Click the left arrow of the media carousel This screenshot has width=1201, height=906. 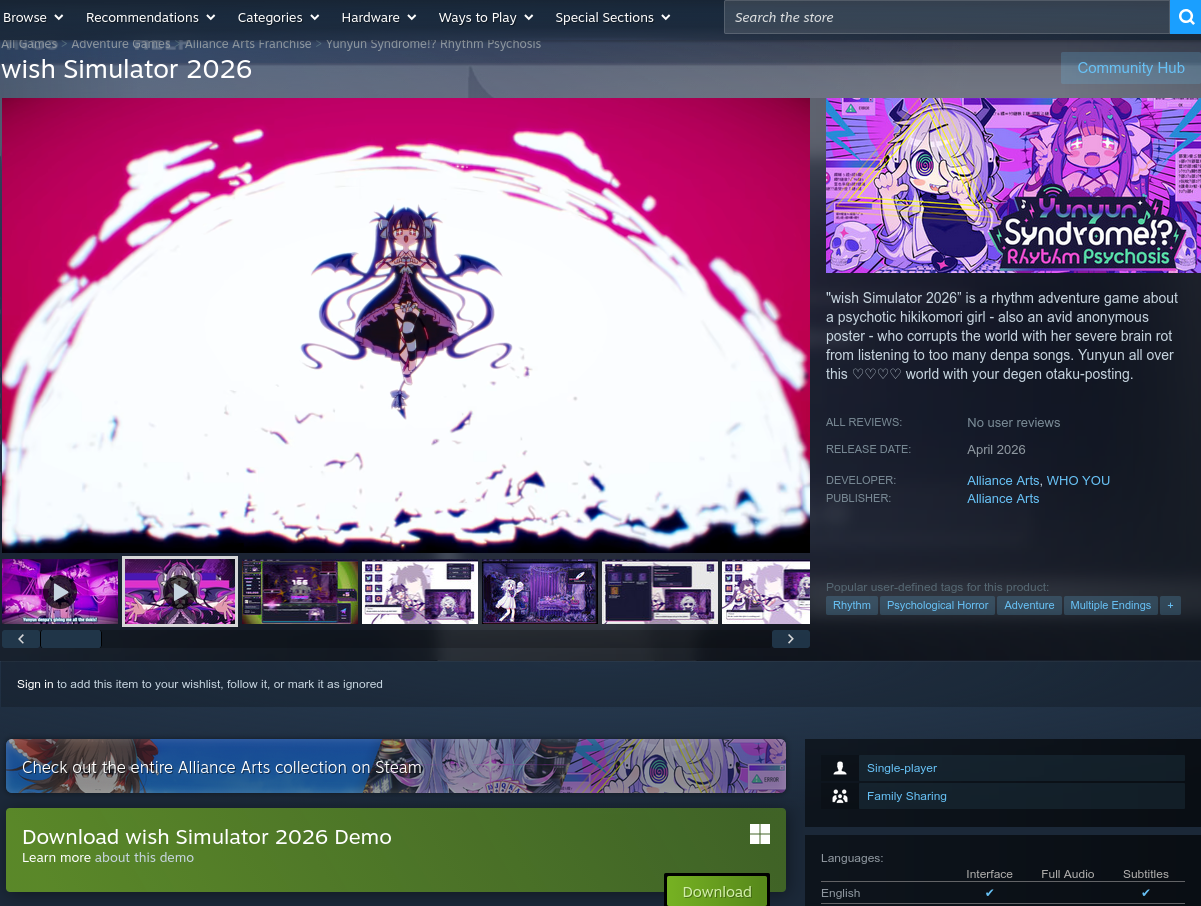[x=20, y=638]
